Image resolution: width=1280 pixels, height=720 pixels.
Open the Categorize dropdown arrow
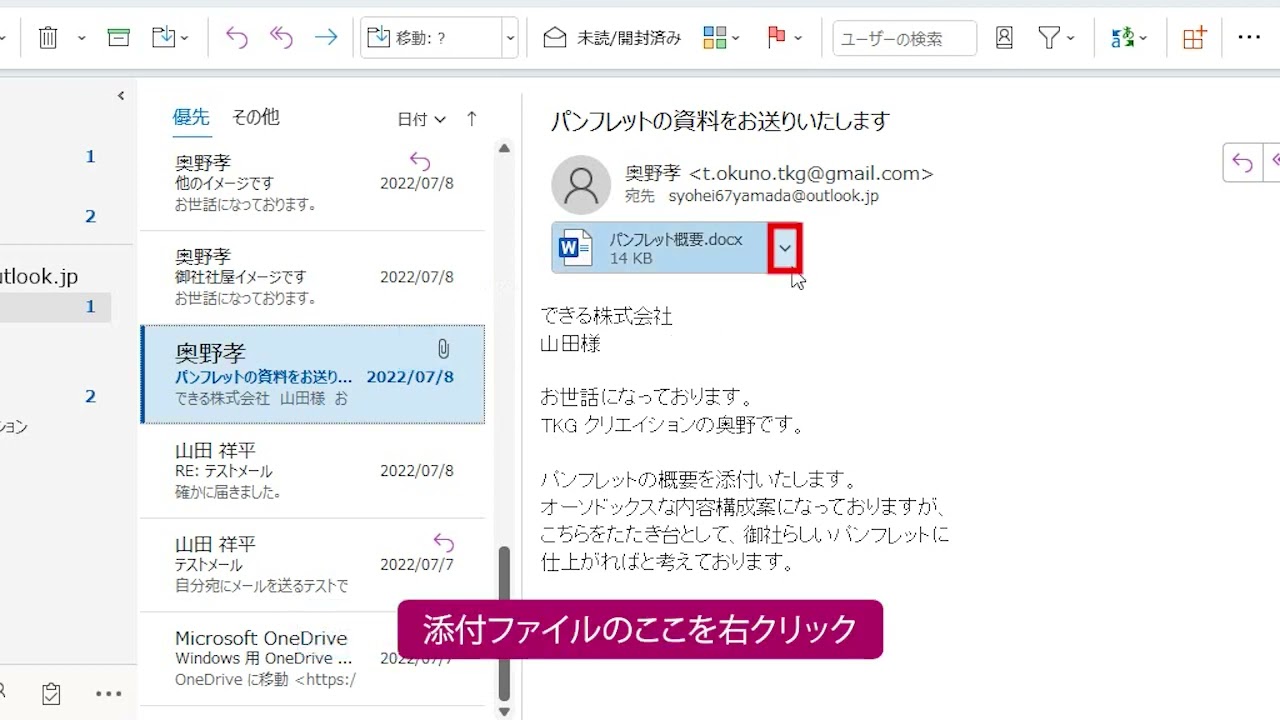pos(736,38)
